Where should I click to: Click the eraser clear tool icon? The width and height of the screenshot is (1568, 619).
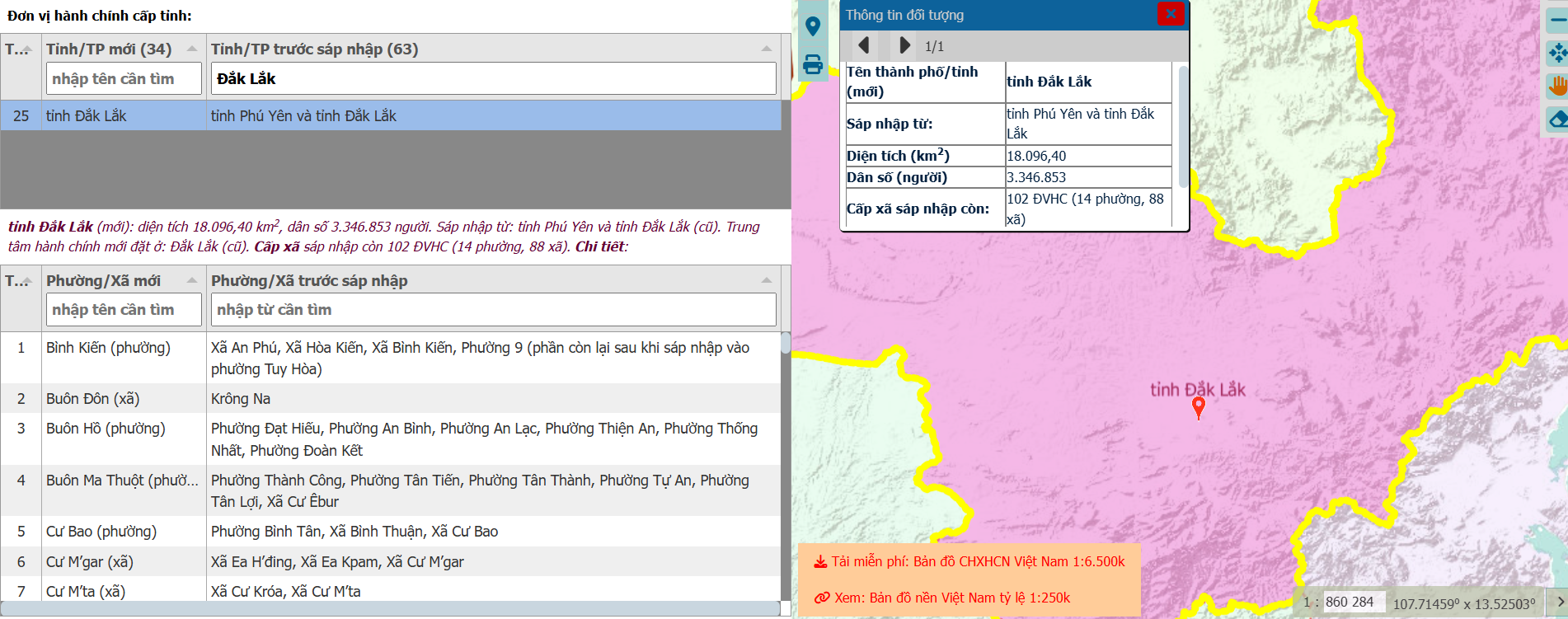[1557, 120]
